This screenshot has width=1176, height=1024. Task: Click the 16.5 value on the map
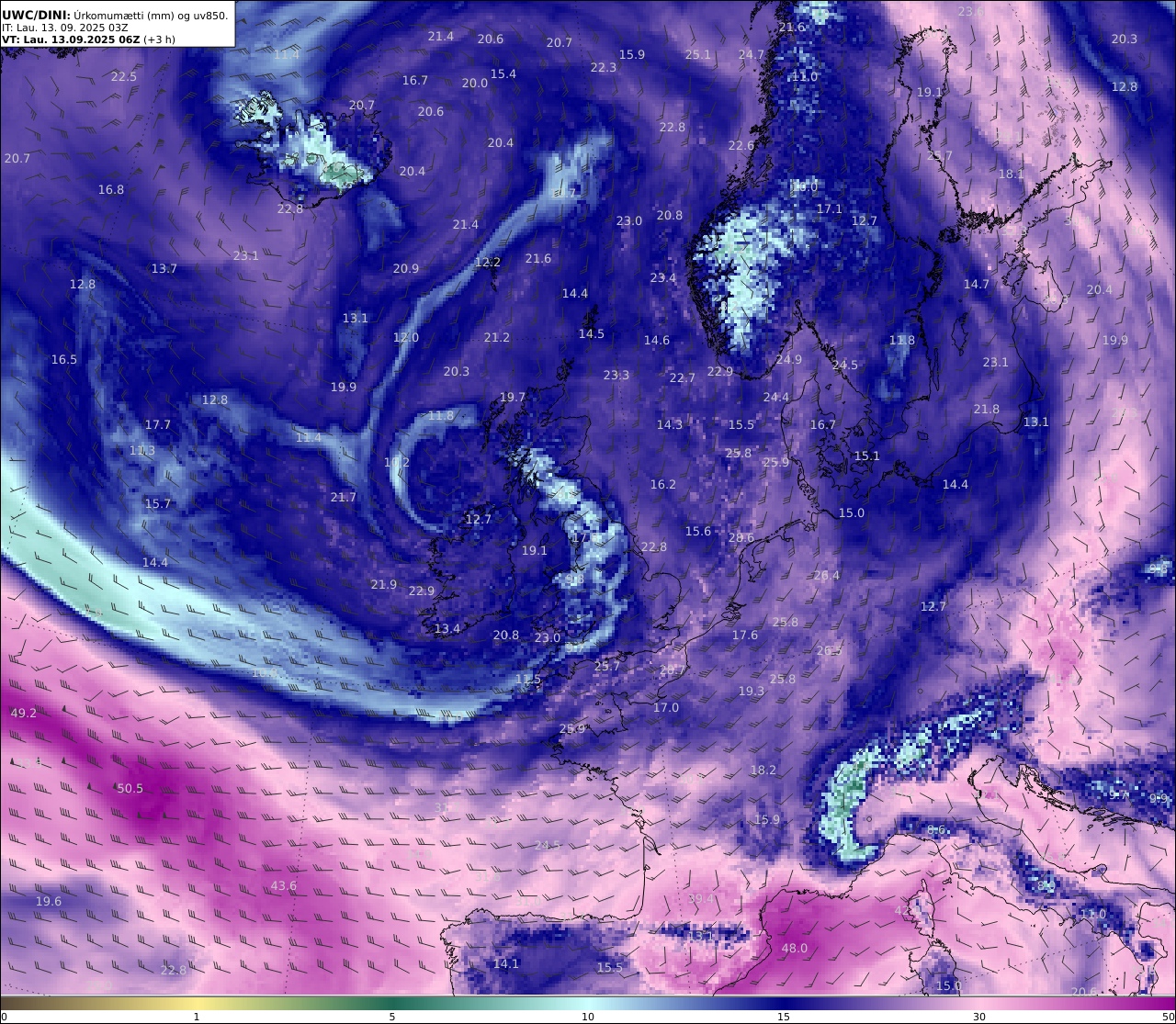[x=64, y=359]
